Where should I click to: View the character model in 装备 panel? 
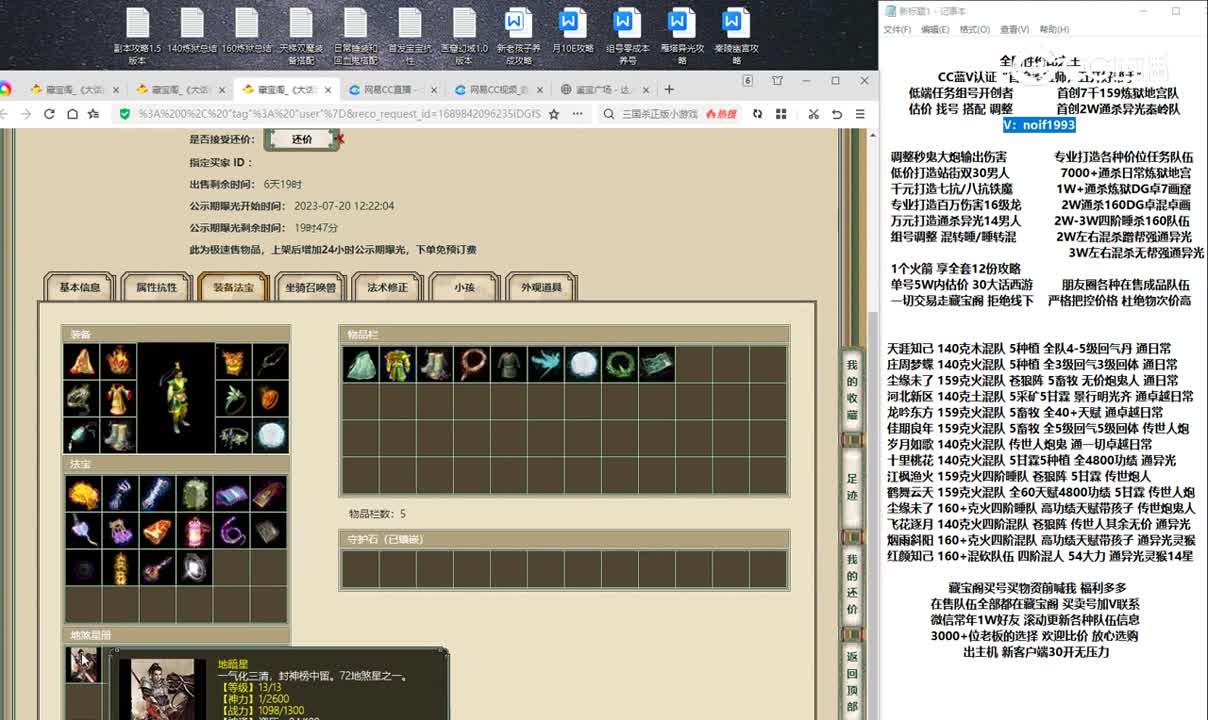[176, 398]
